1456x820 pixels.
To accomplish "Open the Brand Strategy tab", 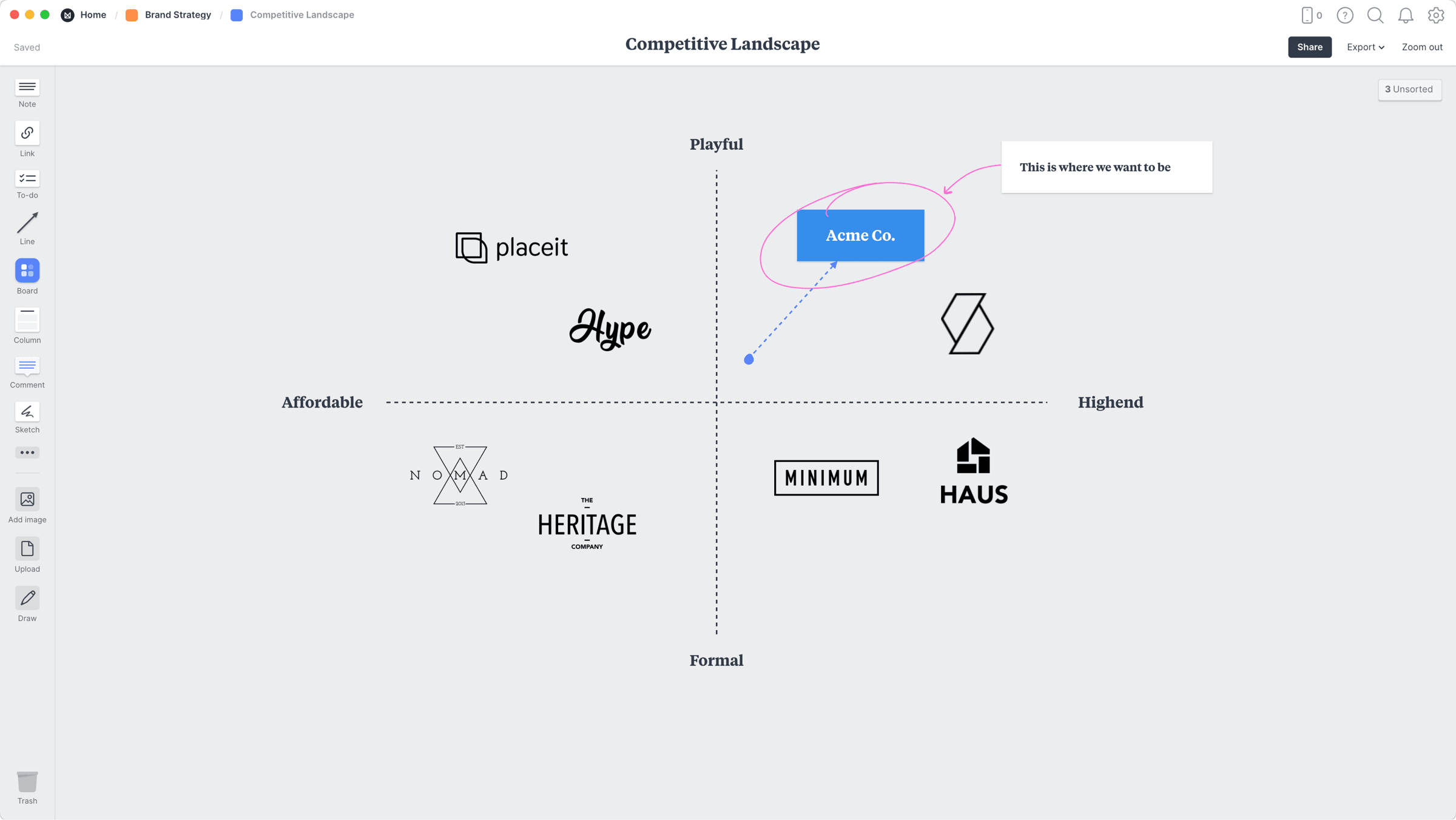I will tap(178, 15).
